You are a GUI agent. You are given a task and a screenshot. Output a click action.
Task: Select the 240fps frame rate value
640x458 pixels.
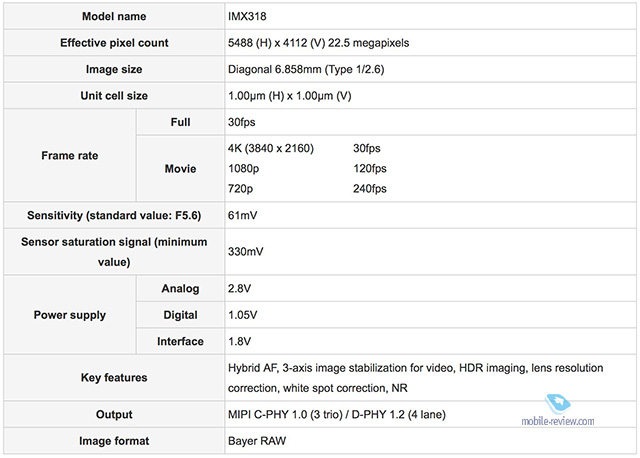click(370, 188)
